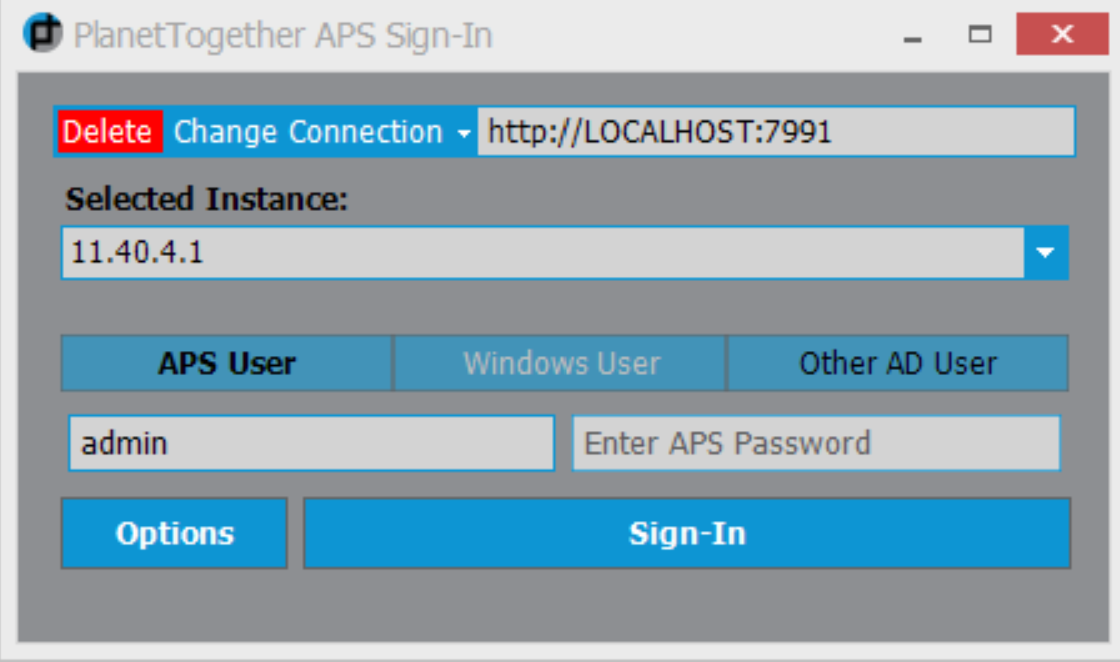The height and width of the screenshot is (662, 1120).
Task: Close the PlanetTogether APS Sign-In window
Action: 1062,34
